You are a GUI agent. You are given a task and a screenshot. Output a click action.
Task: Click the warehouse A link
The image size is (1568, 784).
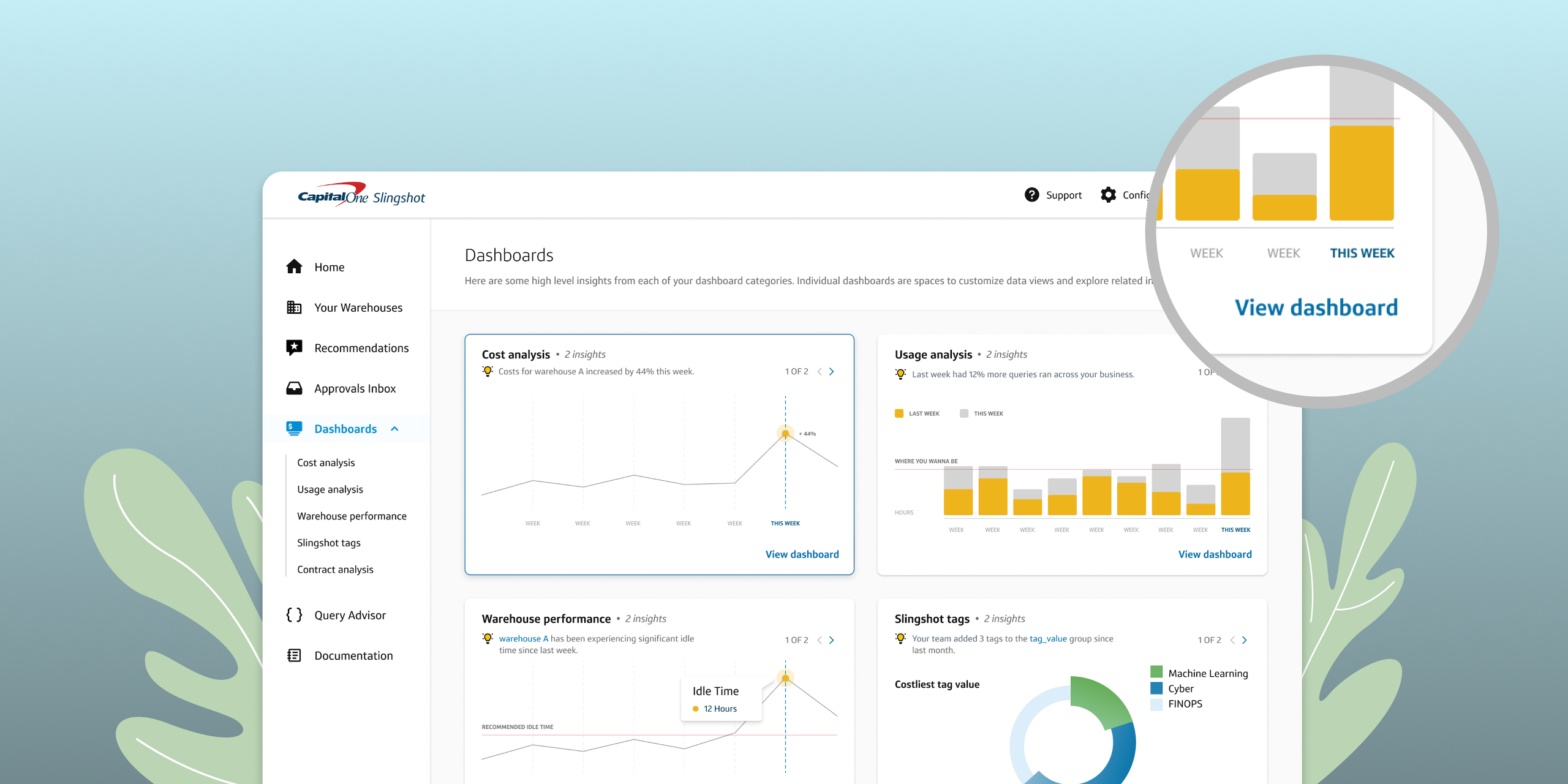click(x=523, y=638)
